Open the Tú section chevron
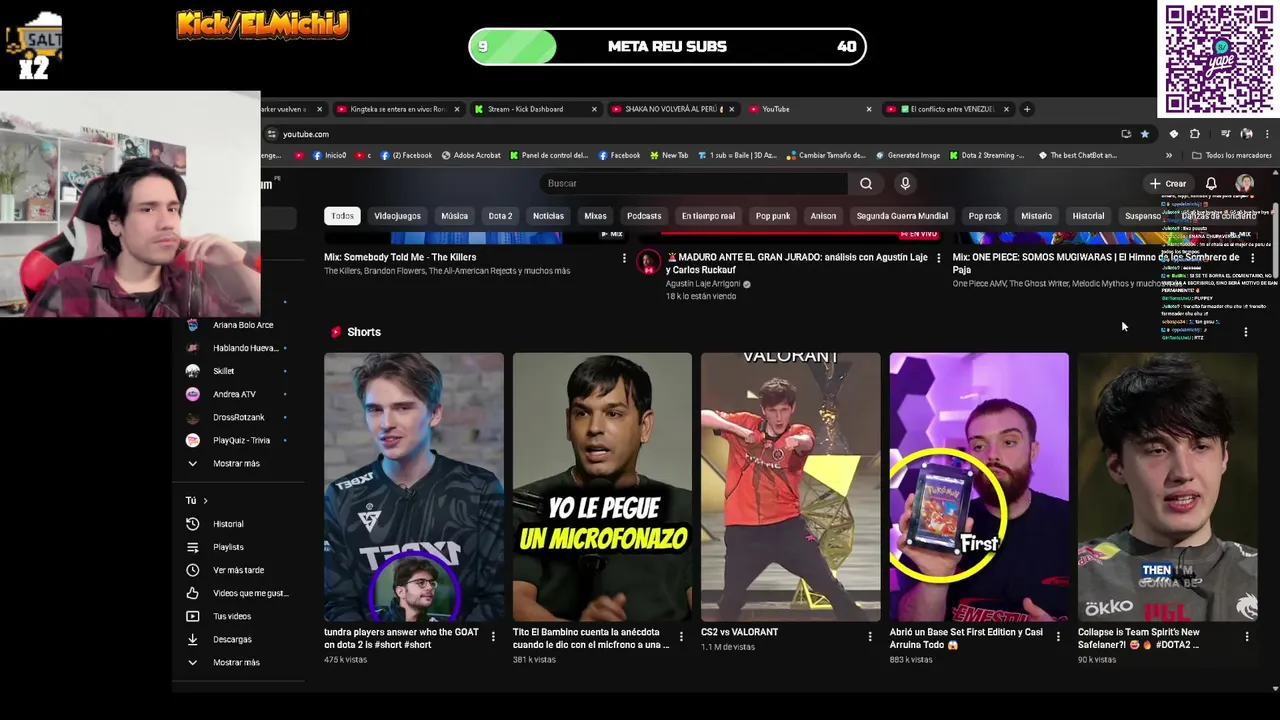 tap(205, 501)
